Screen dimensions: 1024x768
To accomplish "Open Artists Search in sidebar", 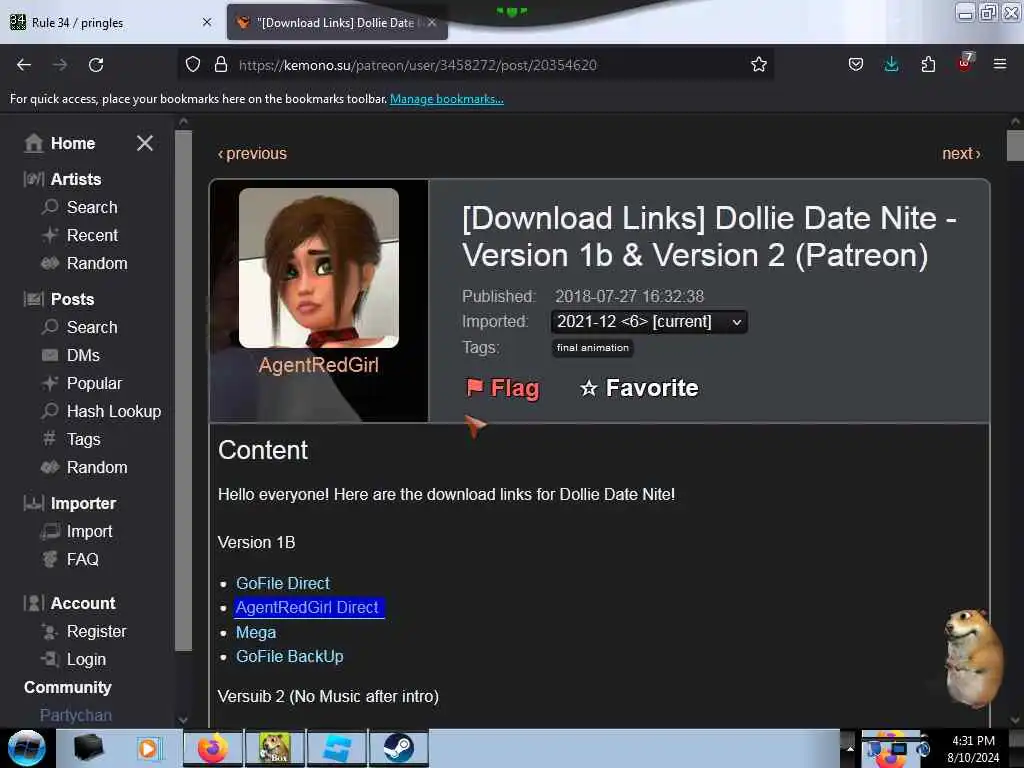I will (92, 207).
